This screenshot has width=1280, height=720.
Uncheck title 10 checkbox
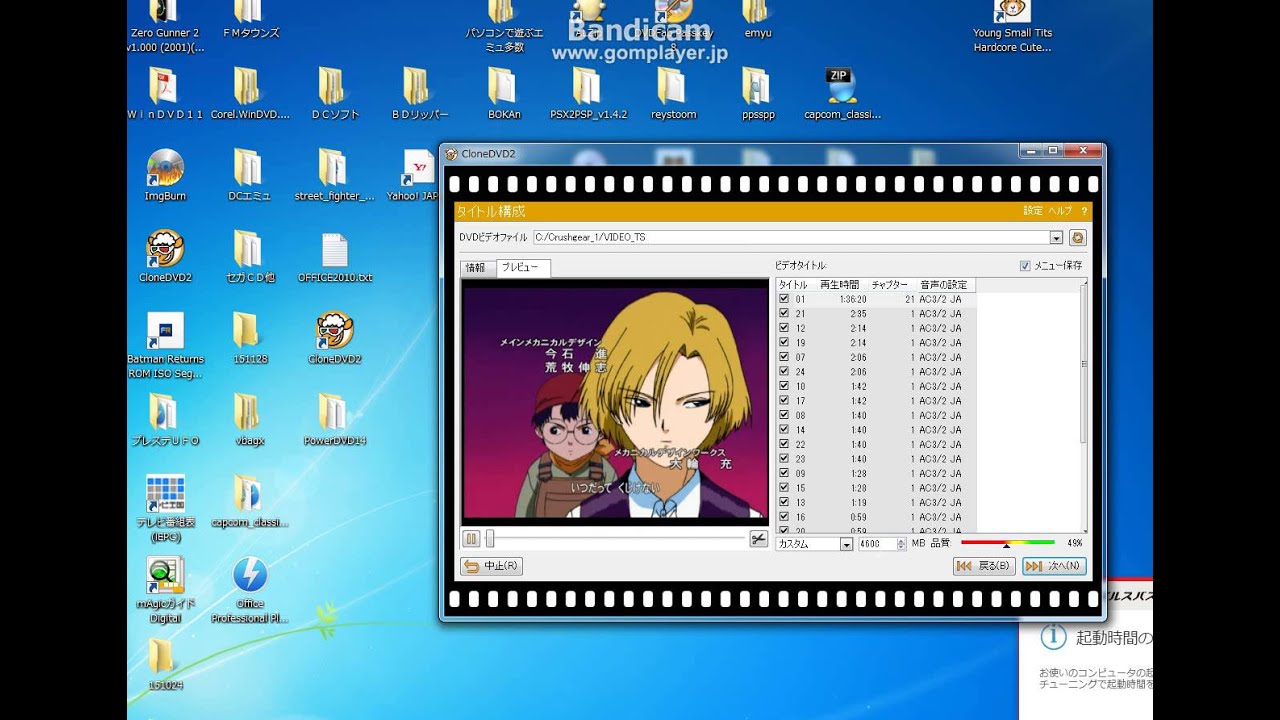[x=784, y=386]
